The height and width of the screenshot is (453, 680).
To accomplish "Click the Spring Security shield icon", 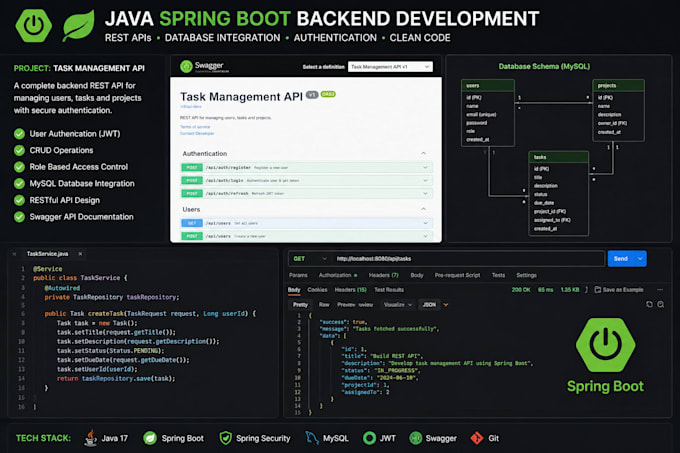I will coord(225,438).
